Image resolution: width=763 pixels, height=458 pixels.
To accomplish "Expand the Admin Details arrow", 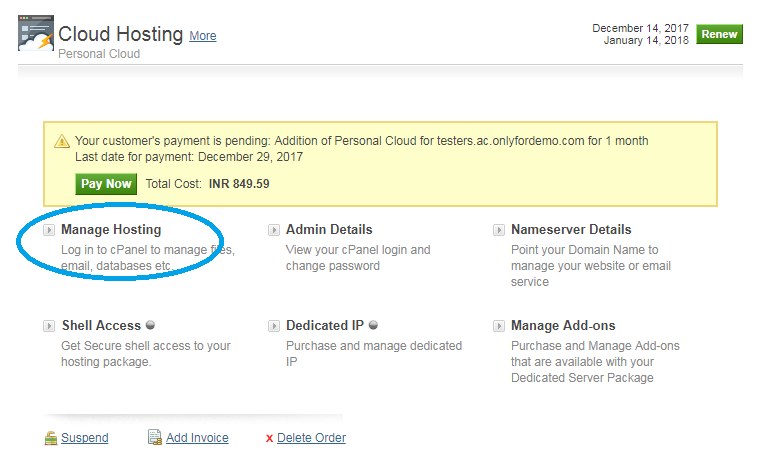I will (274, 230).
